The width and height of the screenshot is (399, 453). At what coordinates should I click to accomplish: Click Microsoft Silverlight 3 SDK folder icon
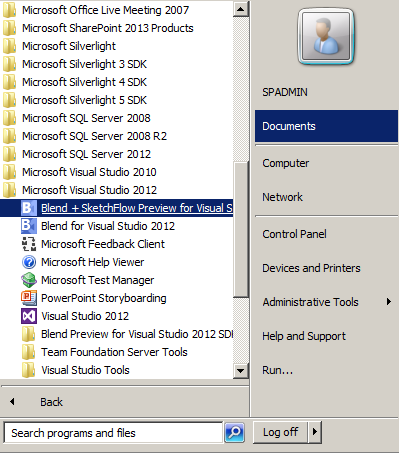(x=9, y=64)
